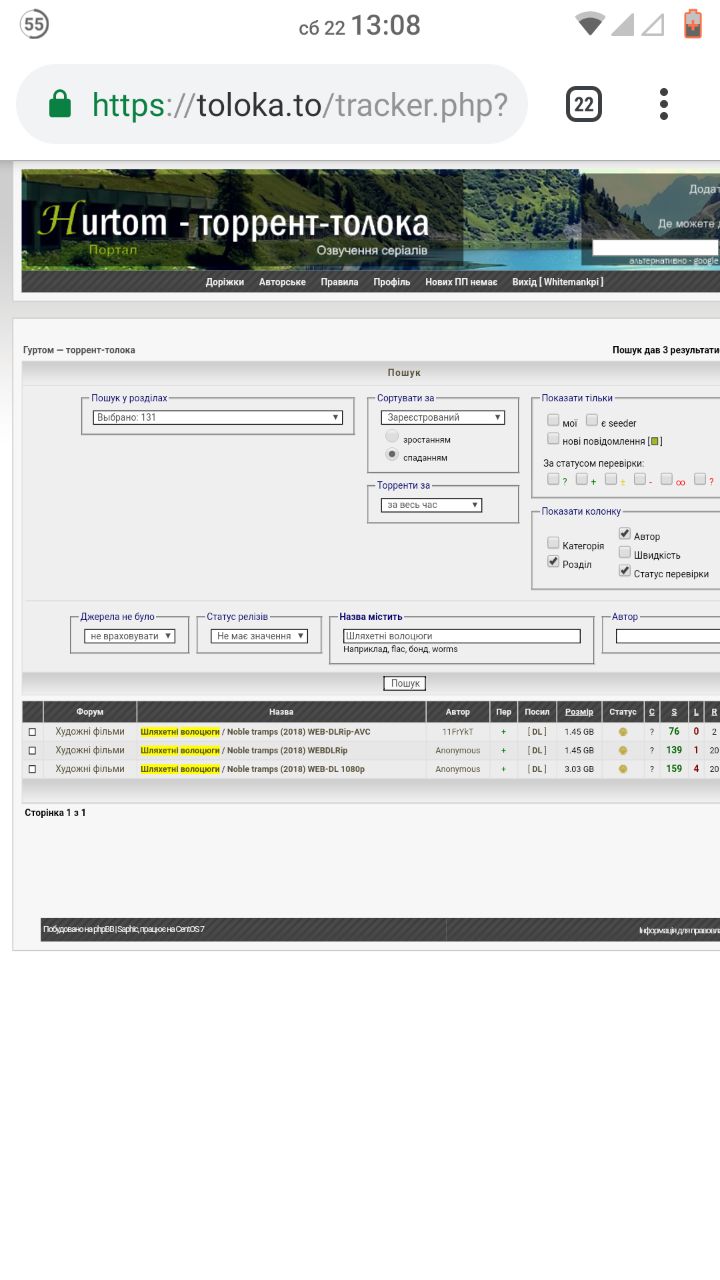This screenshot has height=1280, width=720.
Task: Download [DL] for WEB-DL 1080p row
Action: click(537, 769)
